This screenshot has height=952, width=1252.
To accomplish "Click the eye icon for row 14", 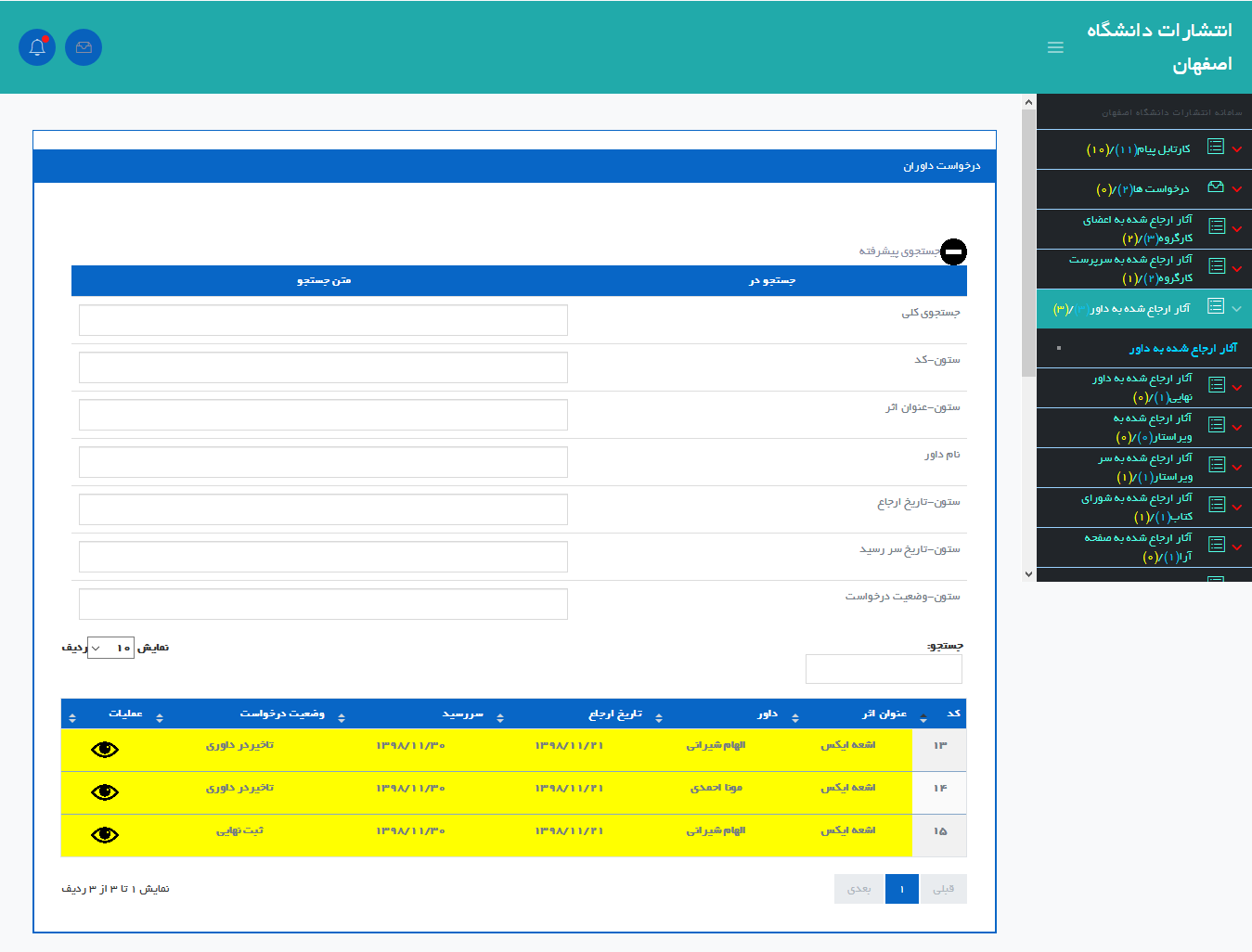I will 105,792.
